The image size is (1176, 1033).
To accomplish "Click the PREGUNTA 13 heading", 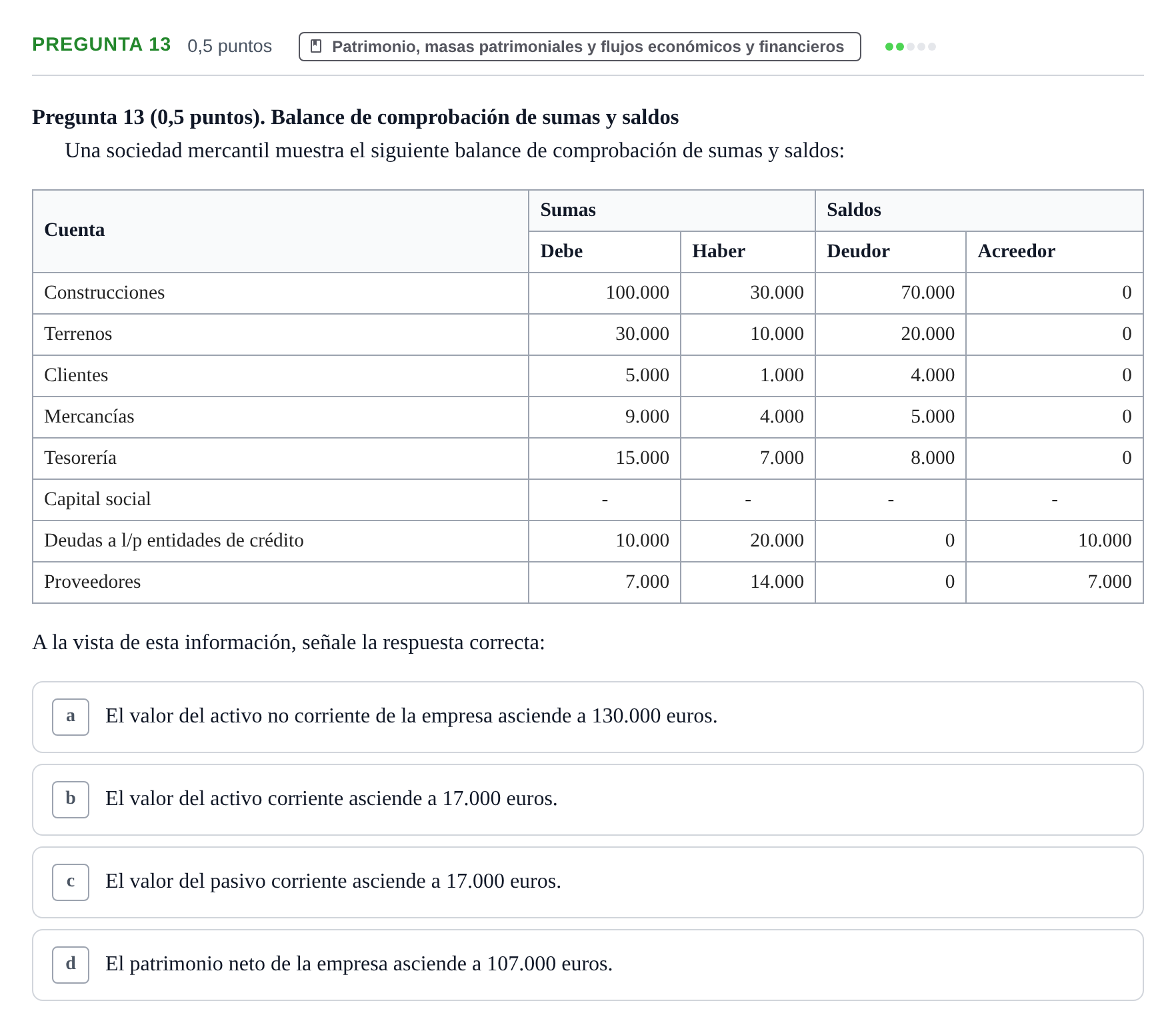I will [101, 45].
